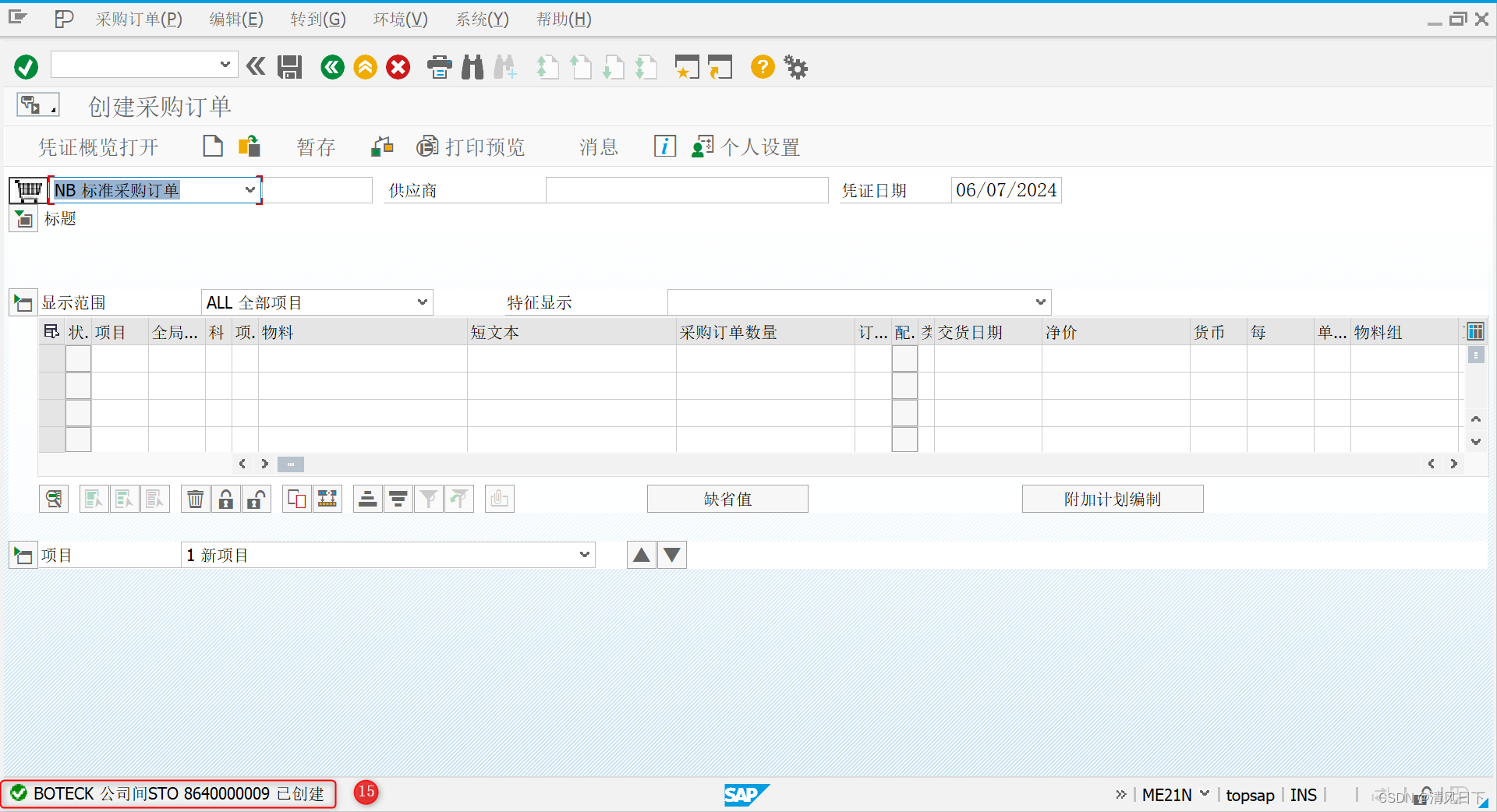Image resolution: width=1497 pixels, height=812 pixels.
Task: Toggle fourth row selection checkbox in items table
Action: 79,440
